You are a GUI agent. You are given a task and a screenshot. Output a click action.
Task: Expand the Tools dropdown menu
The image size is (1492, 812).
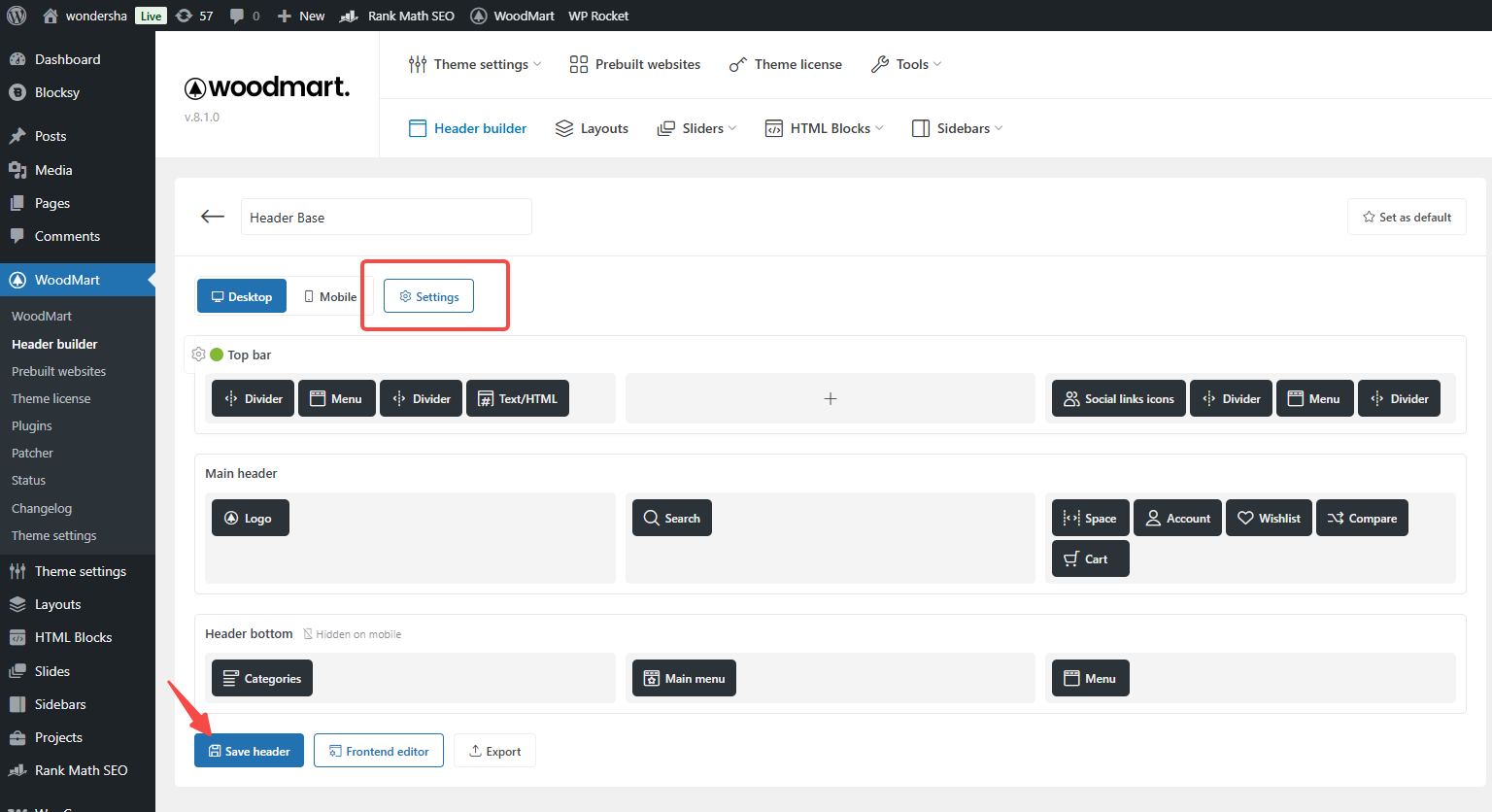coord(906,64)
